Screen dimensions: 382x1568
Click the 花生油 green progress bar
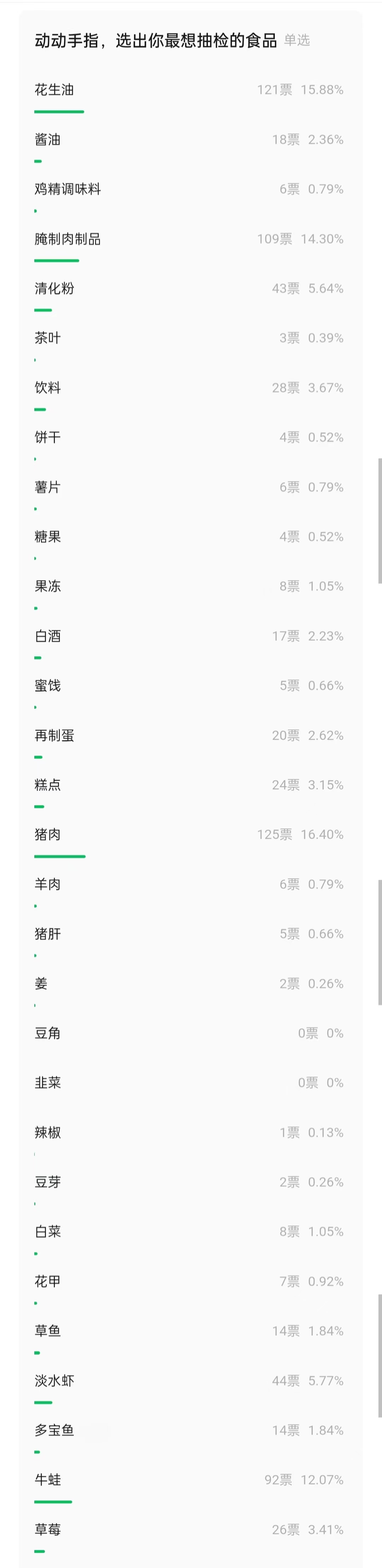click(x=59, y=112)
